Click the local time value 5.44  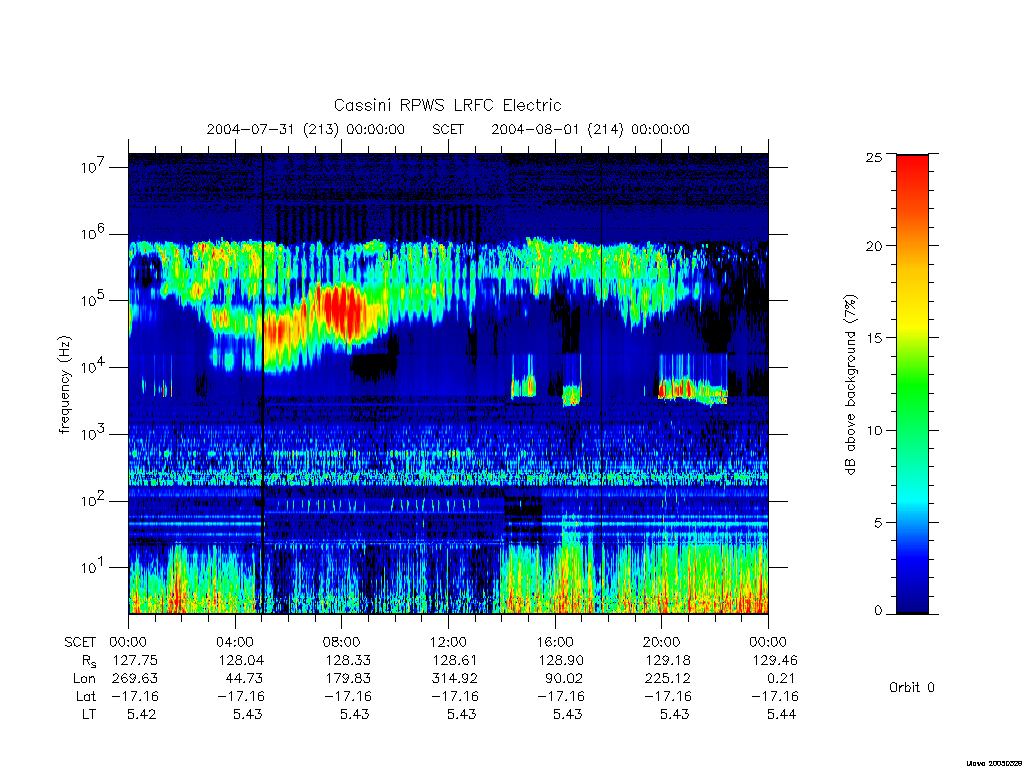782,714
